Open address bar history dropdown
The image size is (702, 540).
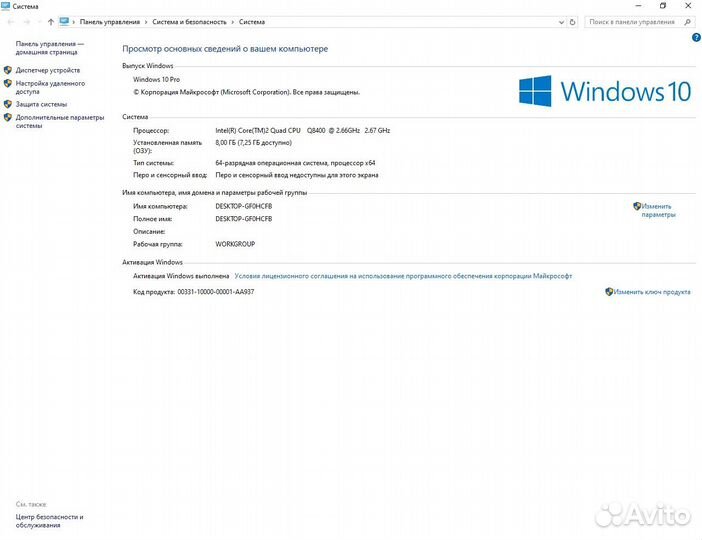click(x=561, y=22)
